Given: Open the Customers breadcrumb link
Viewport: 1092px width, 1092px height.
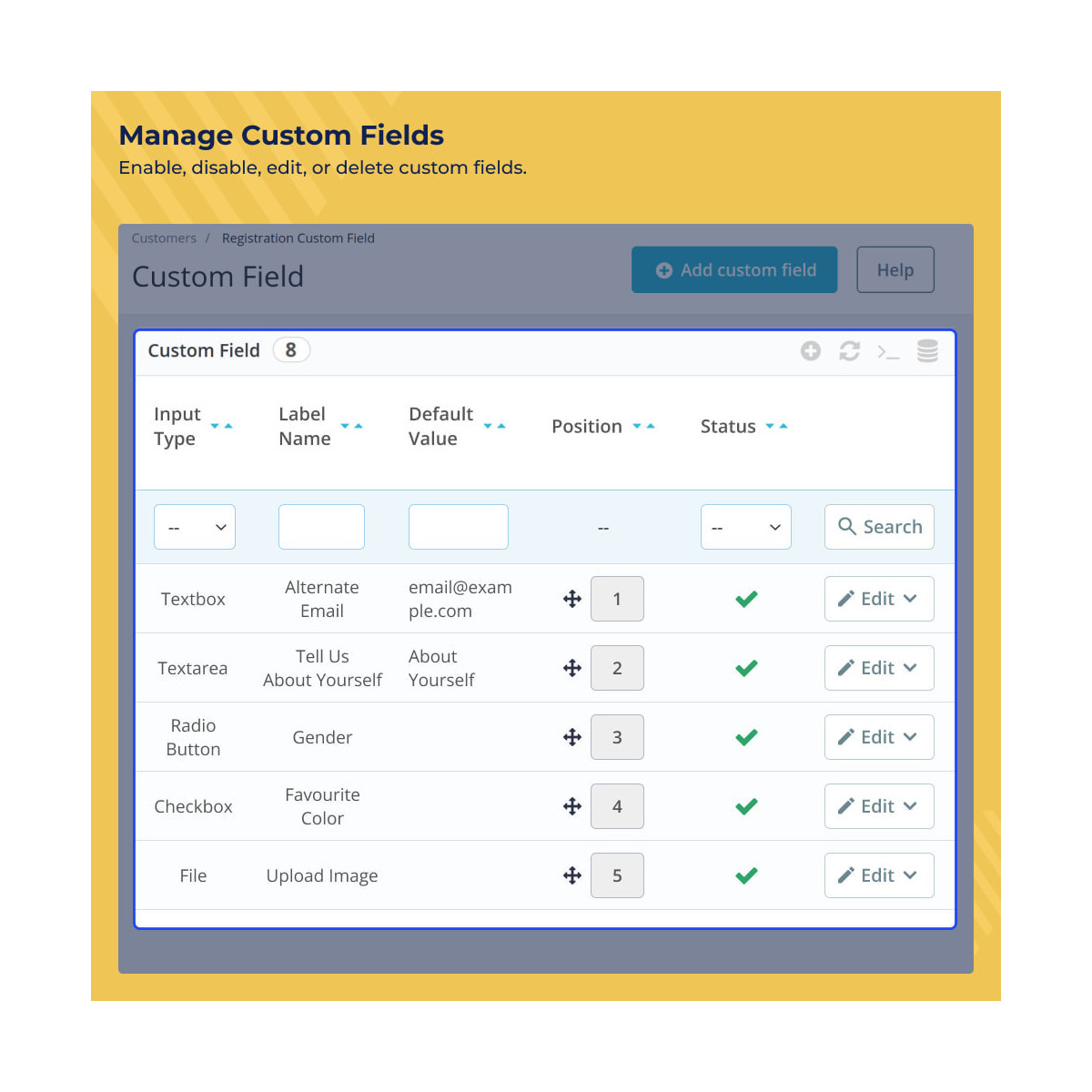Looking at the screenshot, I should [x=164, y=238].
